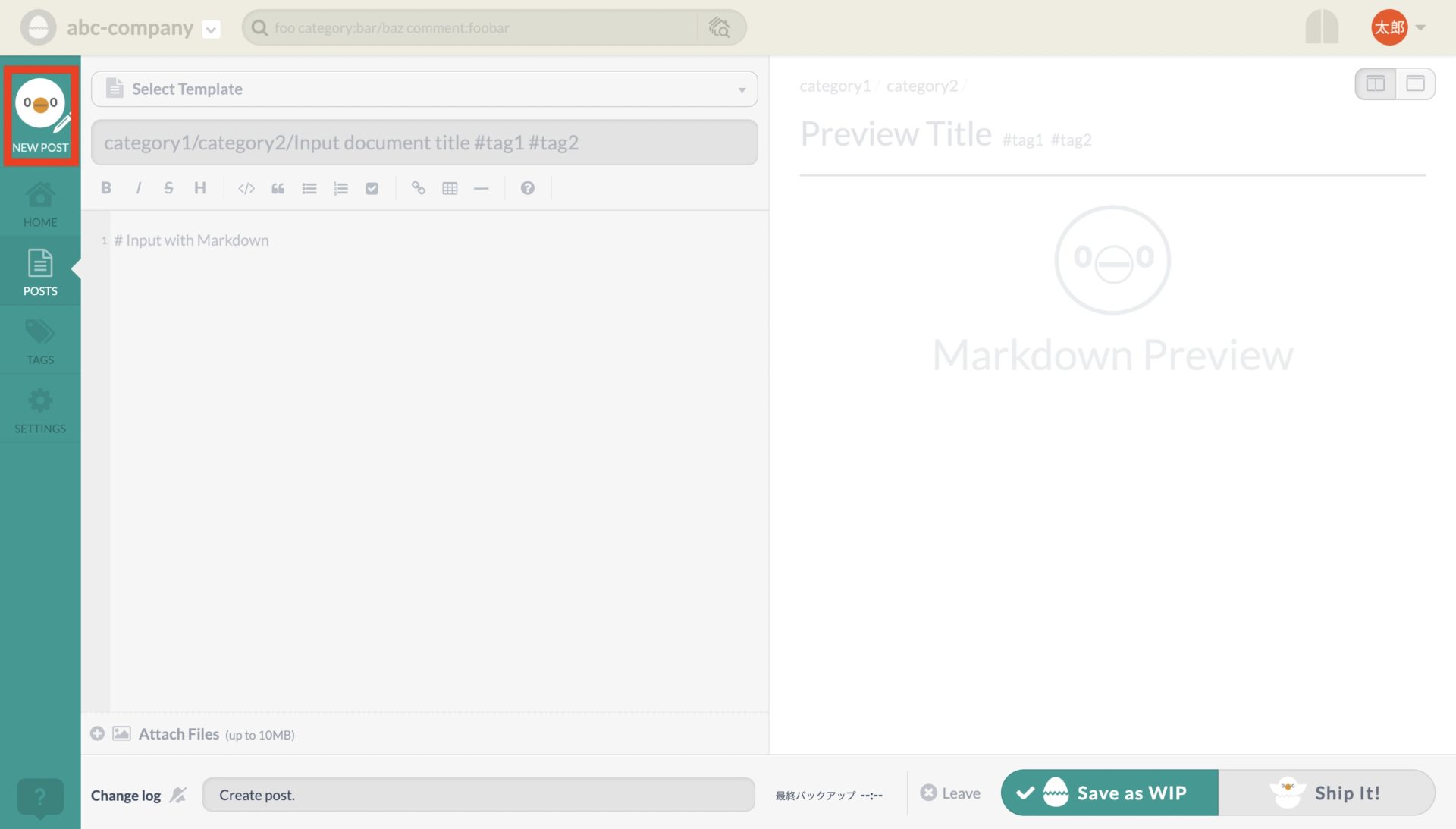Click category1 breadcrumb in preview
1456x829 pixels.
click(x=835, y=86)
